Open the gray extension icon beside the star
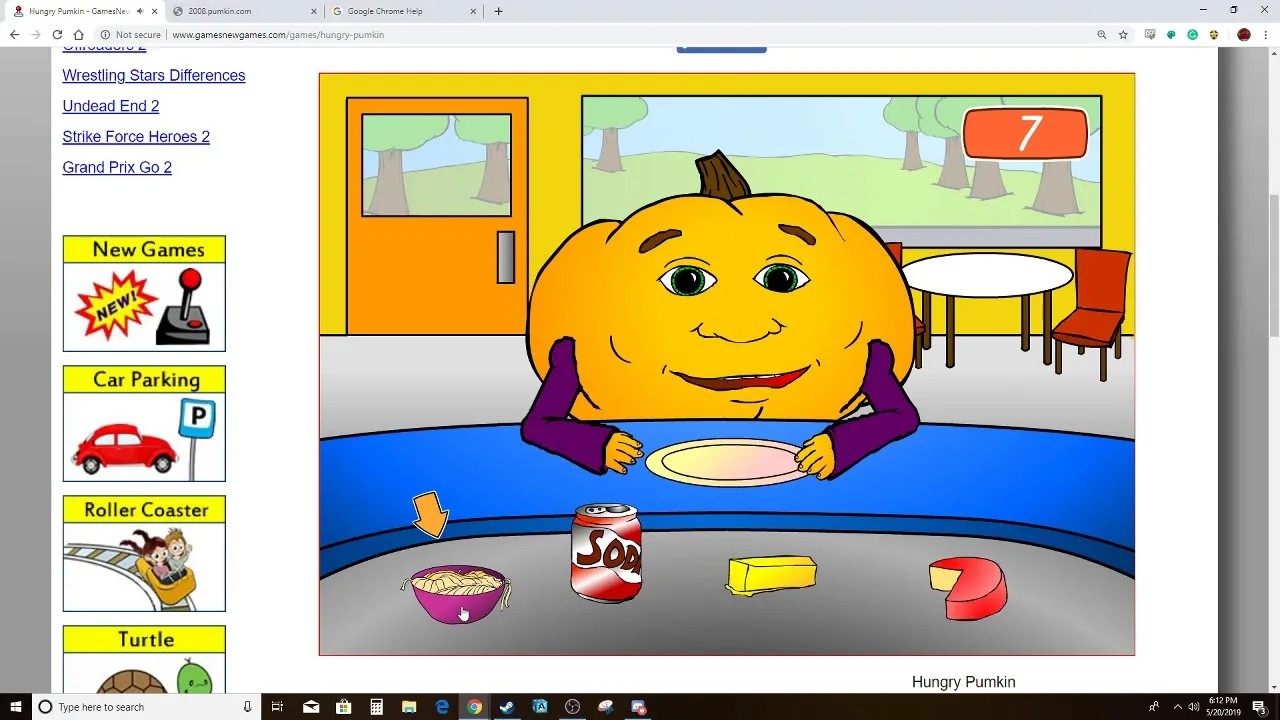Screen dimensions: 1280x720 pyautogui.click(x=1150, y=35)
